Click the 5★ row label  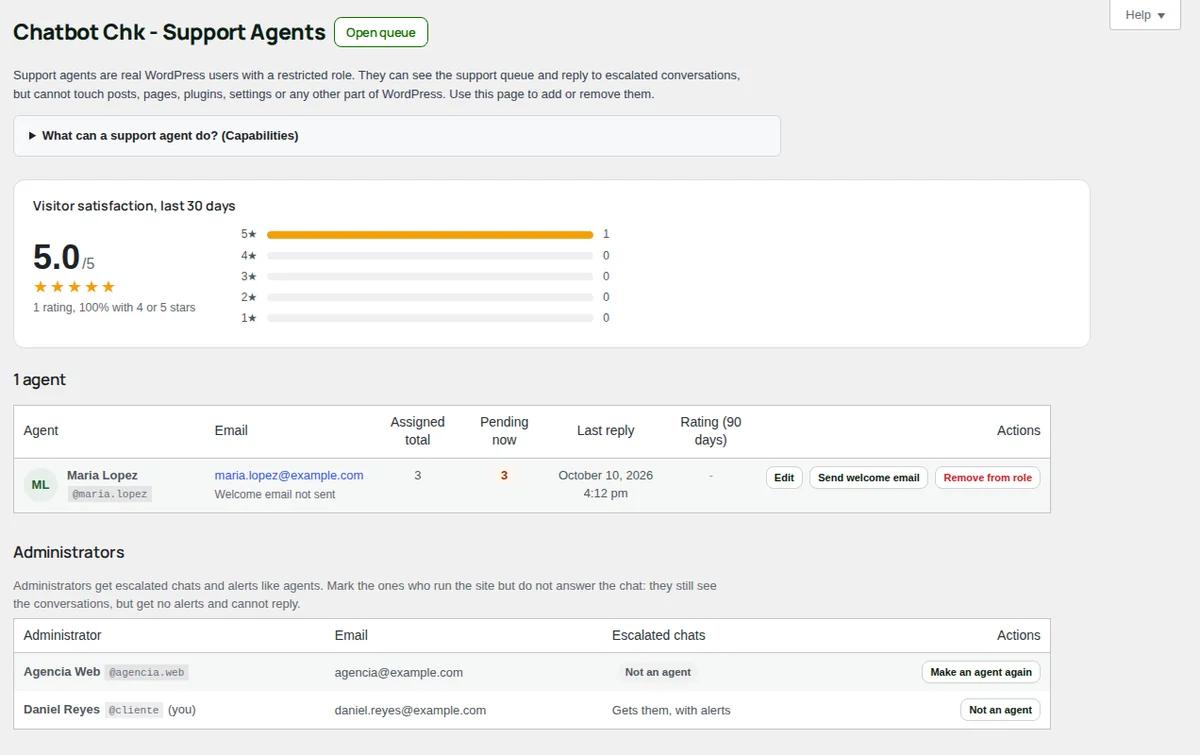249,235
